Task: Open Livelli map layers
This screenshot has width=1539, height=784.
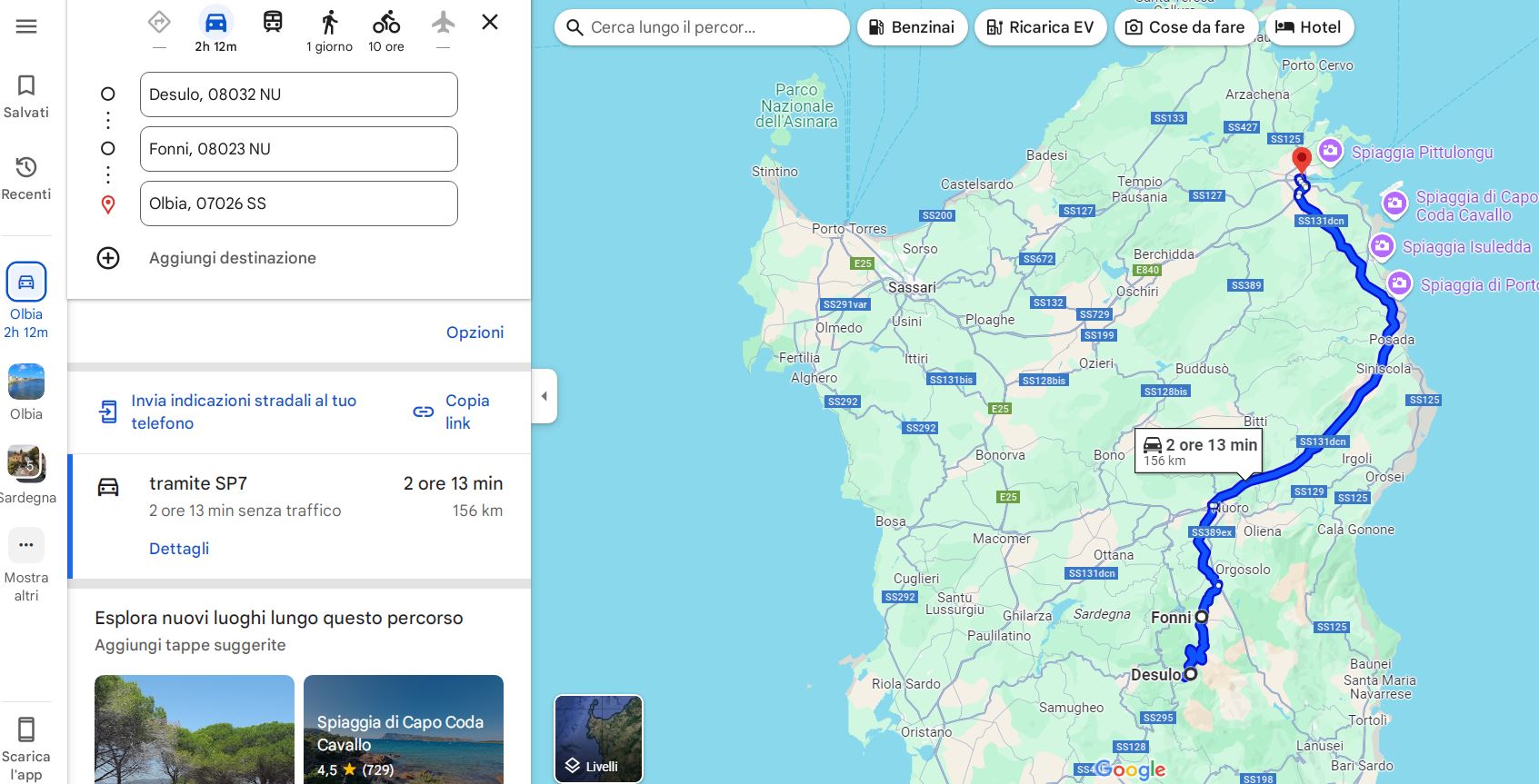Action: point(598,739)
